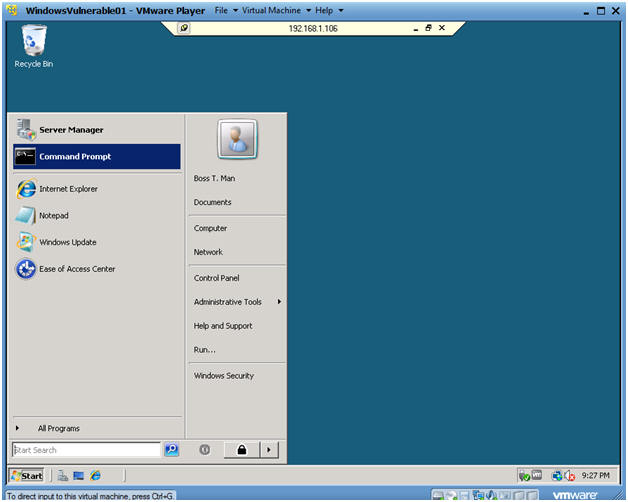Click the 9:27 PM clock
Screen dimensions: 628x502
coord(596,476)
